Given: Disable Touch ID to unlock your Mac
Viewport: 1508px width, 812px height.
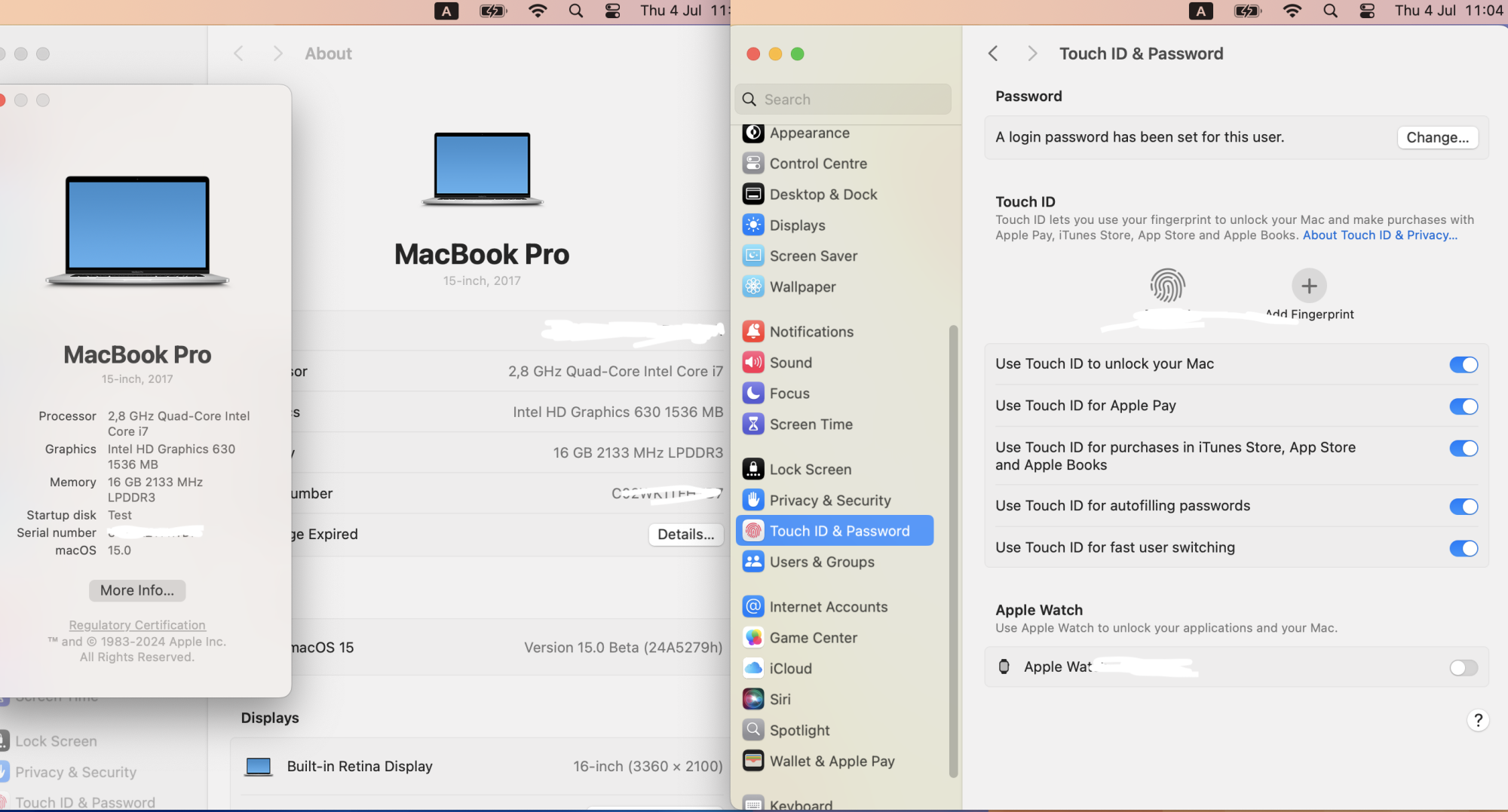Looking at the screenshot, I should pos(1464,365).
